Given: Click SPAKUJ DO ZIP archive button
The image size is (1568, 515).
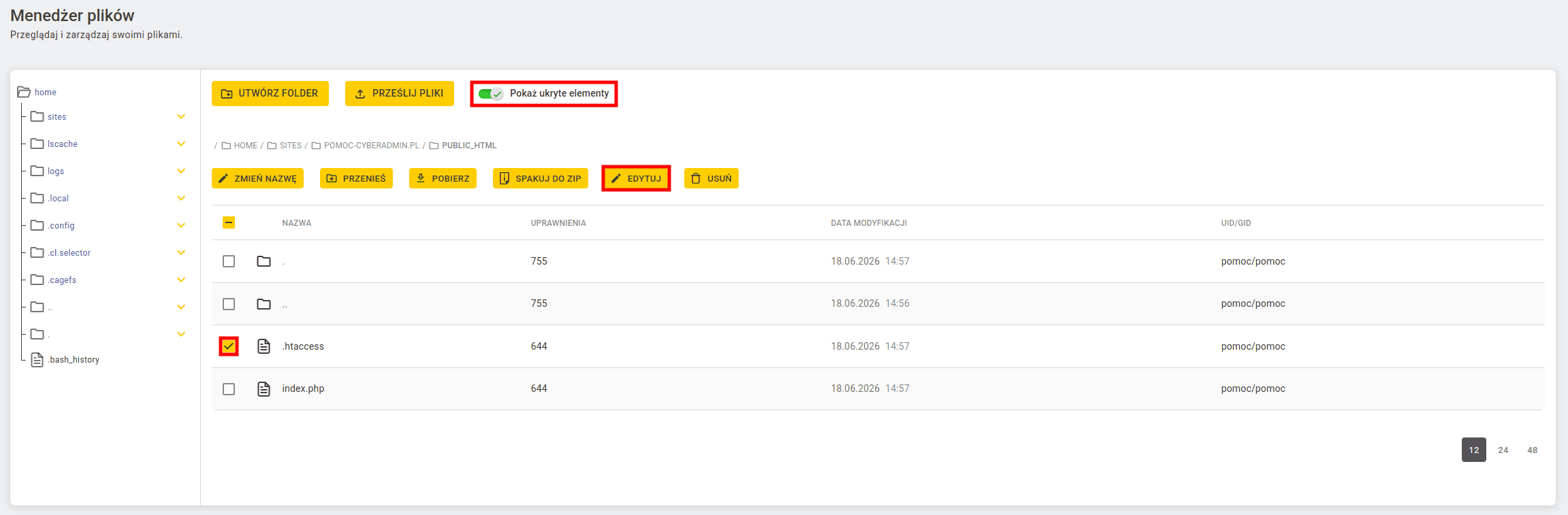Looking at the screenshot, I should pos(541,178).
